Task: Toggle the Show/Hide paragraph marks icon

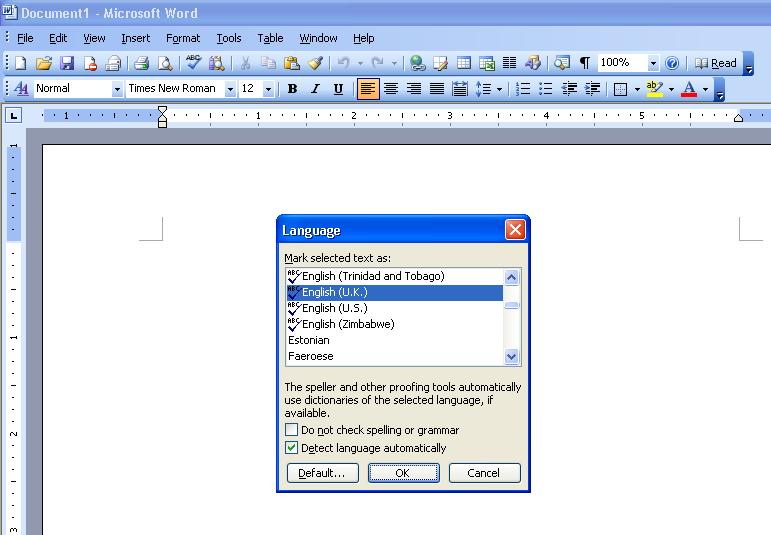Action: tap(584, 63)
